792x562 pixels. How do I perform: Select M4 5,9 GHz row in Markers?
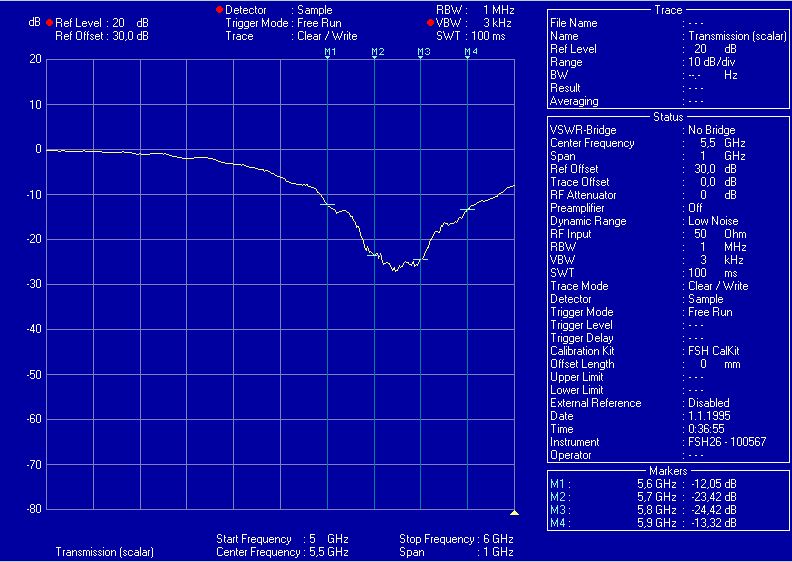(x=643, y=522)
